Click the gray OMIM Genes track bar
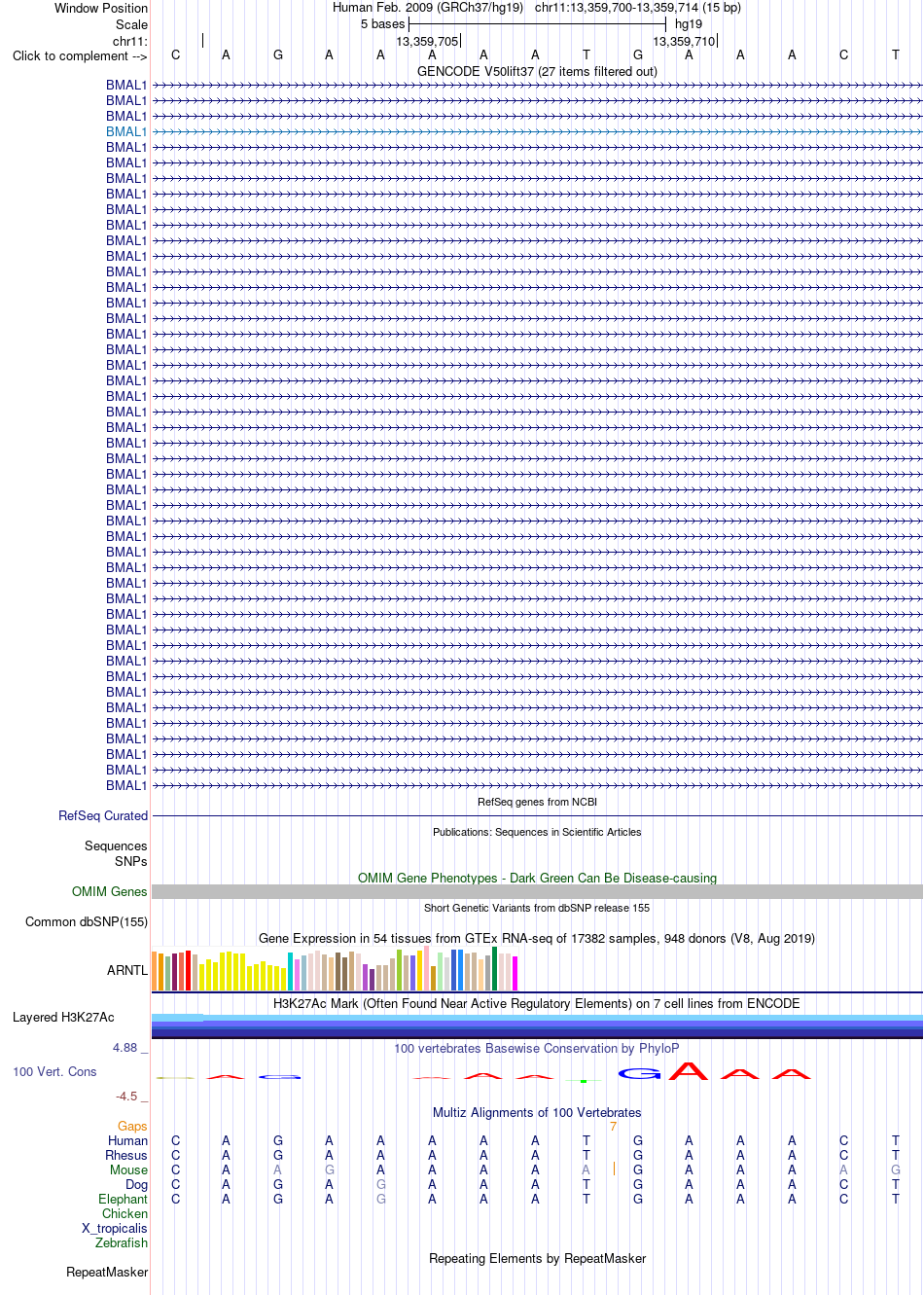Viewport: 924px width, 1295px height. pyautogui.click(x=537, y=891)
